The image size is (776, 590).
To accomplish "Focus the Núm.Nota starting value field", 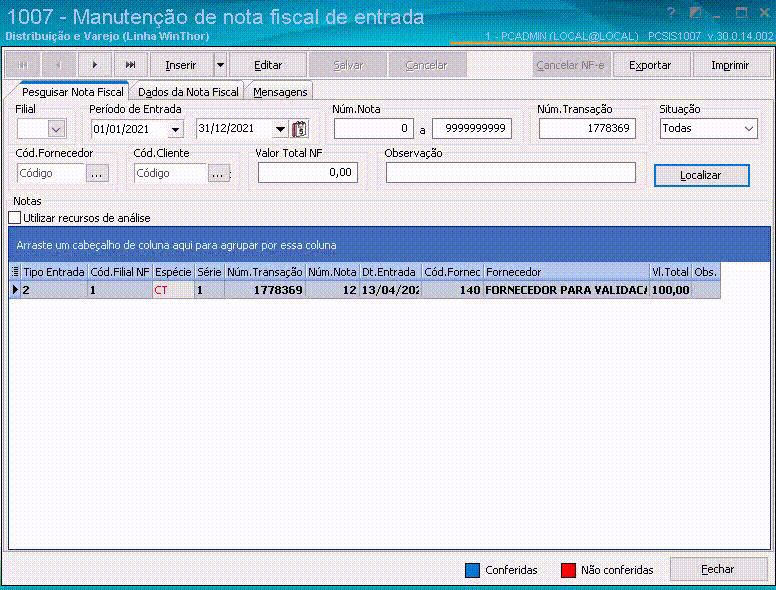I will click(x=373, y=129).
